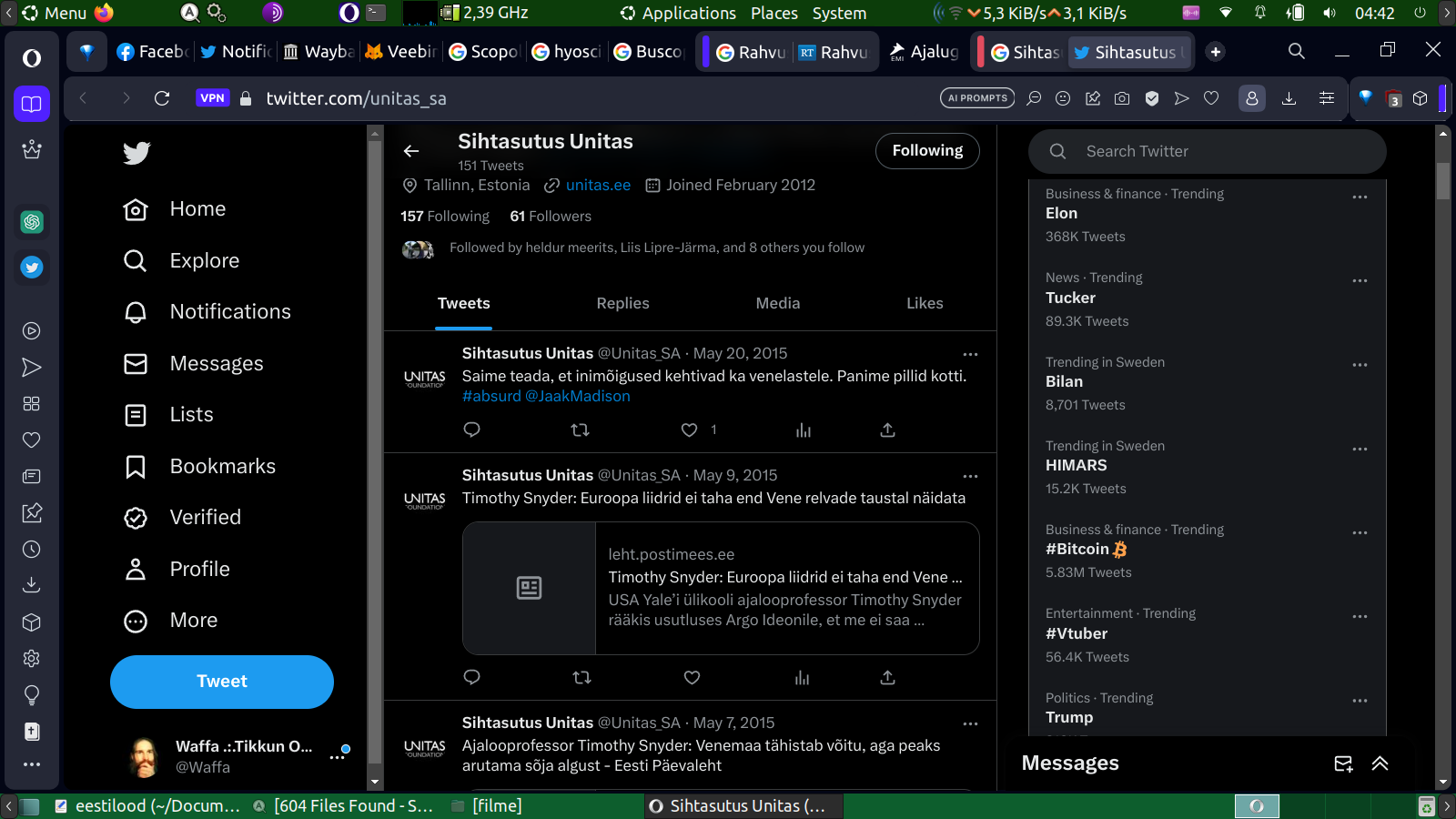
Task: Click the twitter.com/unitas_sa address bar
Action: coord(356,98)
